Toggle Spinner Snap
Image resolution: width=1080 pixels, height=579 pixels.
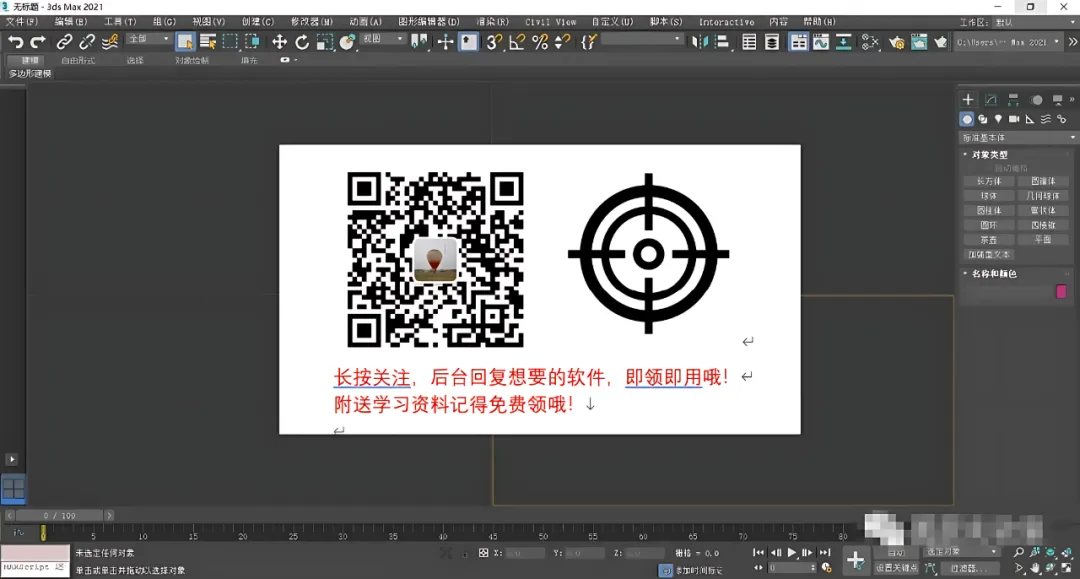563,42
